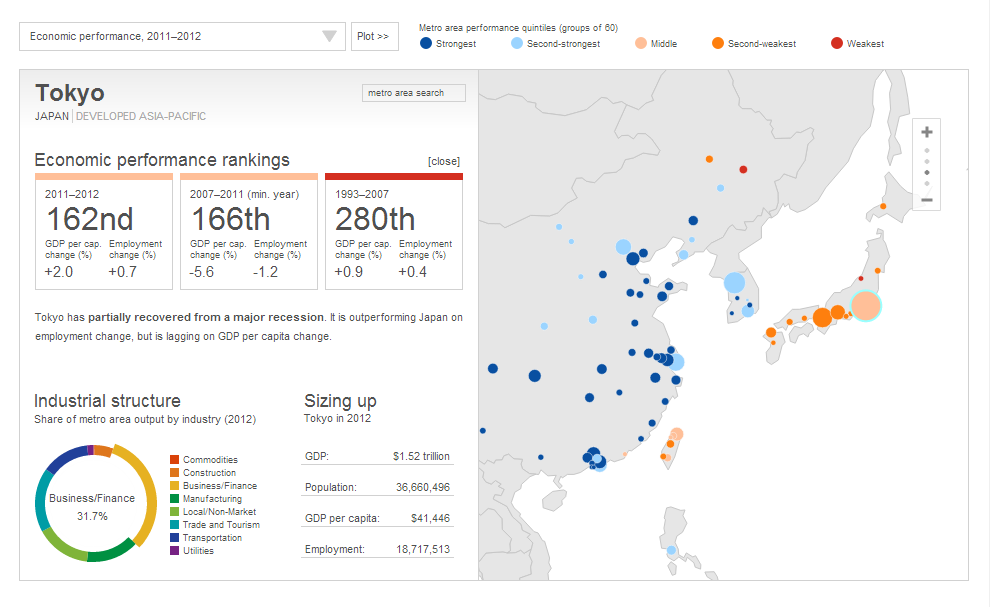The height and width of the screenshot is (607, 990).
Task: Click the map zoom out minus button
Action: tap(927, 200)
